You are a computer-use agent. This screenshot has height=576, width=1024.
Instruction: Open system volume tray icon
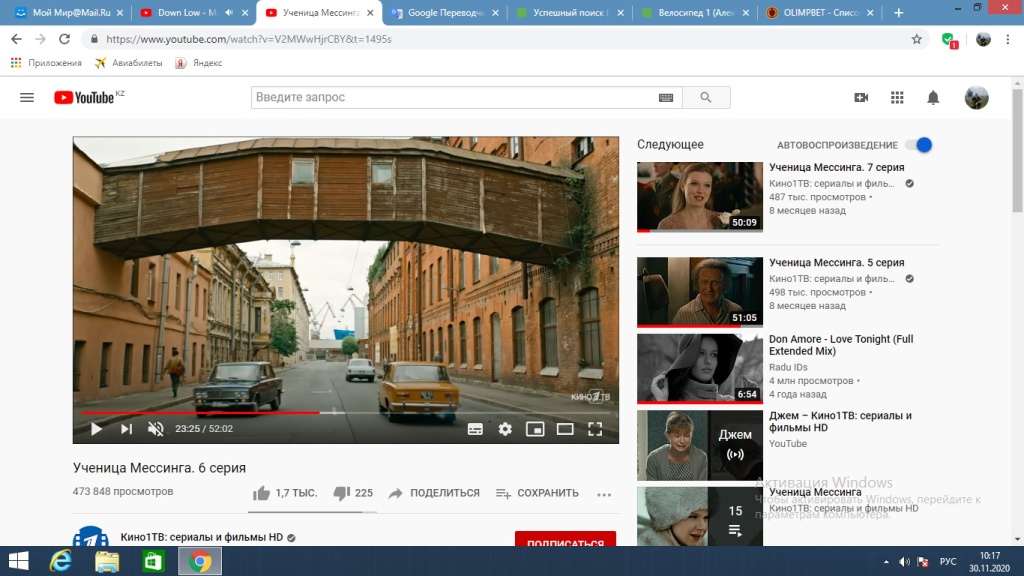pos(904,562)
